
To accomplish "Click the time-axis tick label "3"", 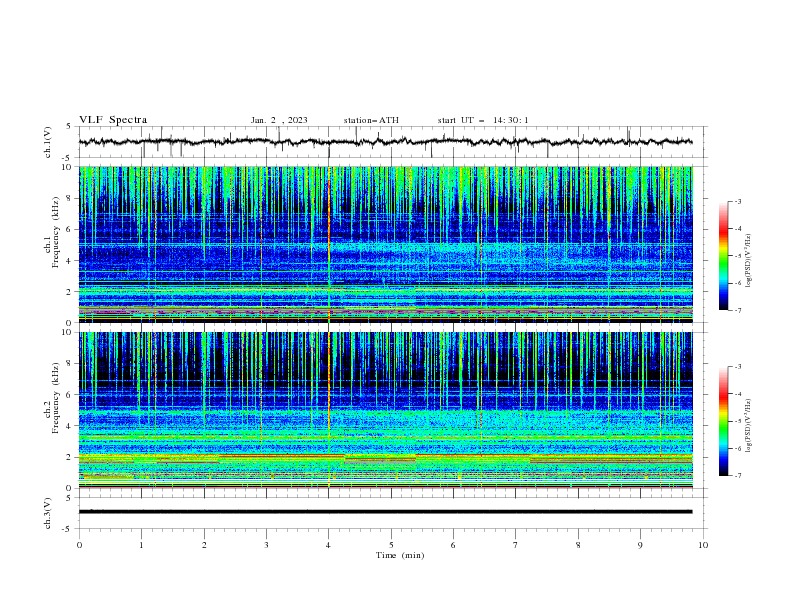I will [266, 545].
